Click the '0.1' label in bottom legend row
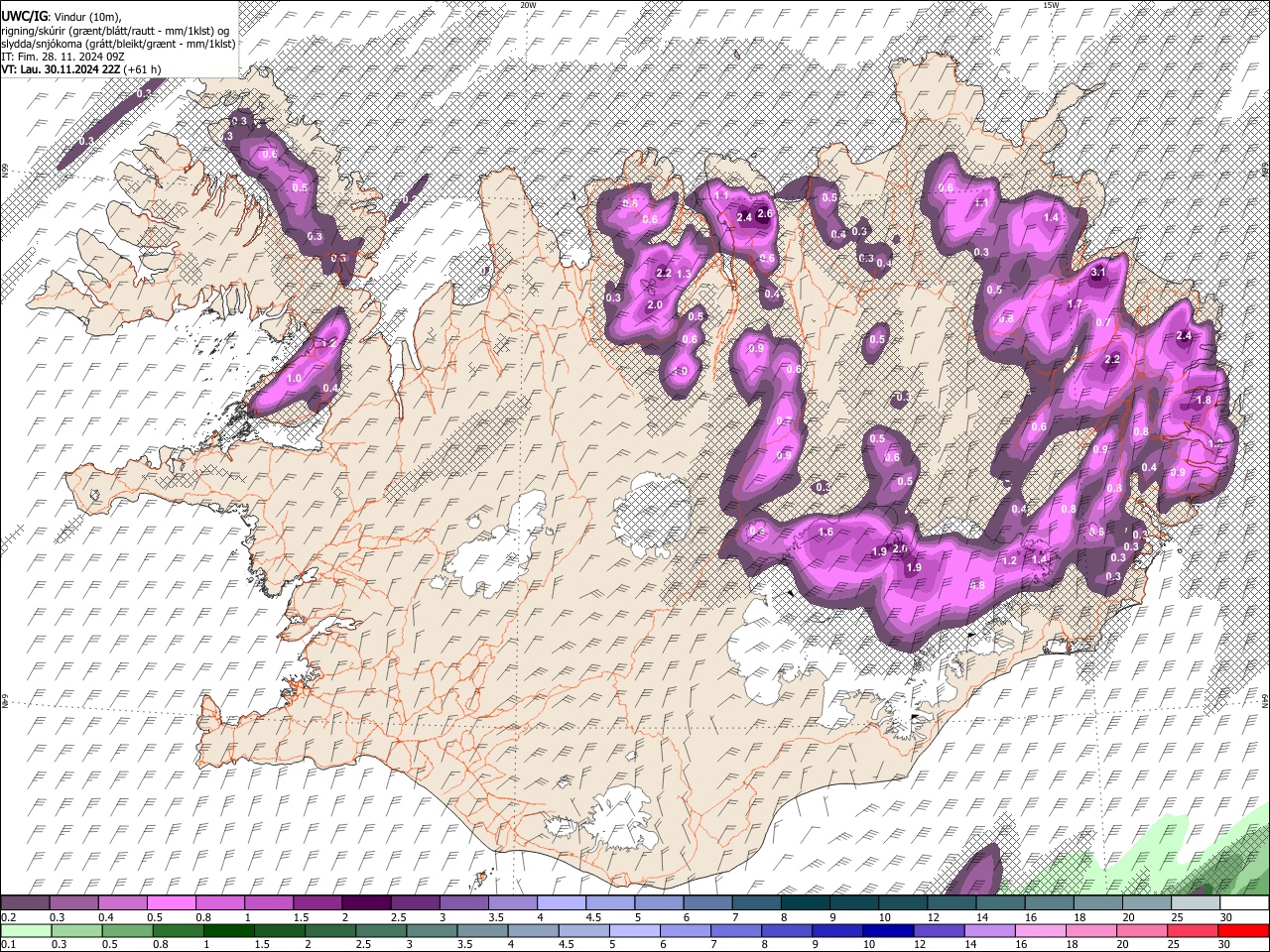The image size is (1270, 952). tap(8, 944)
